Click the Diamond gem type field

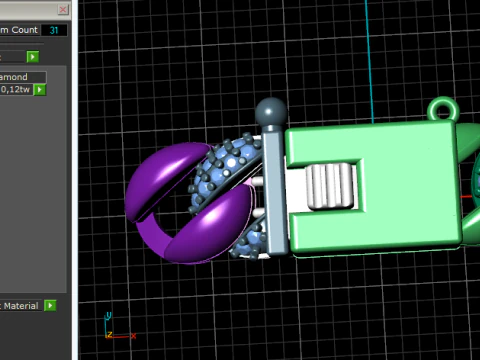(23, 77)
